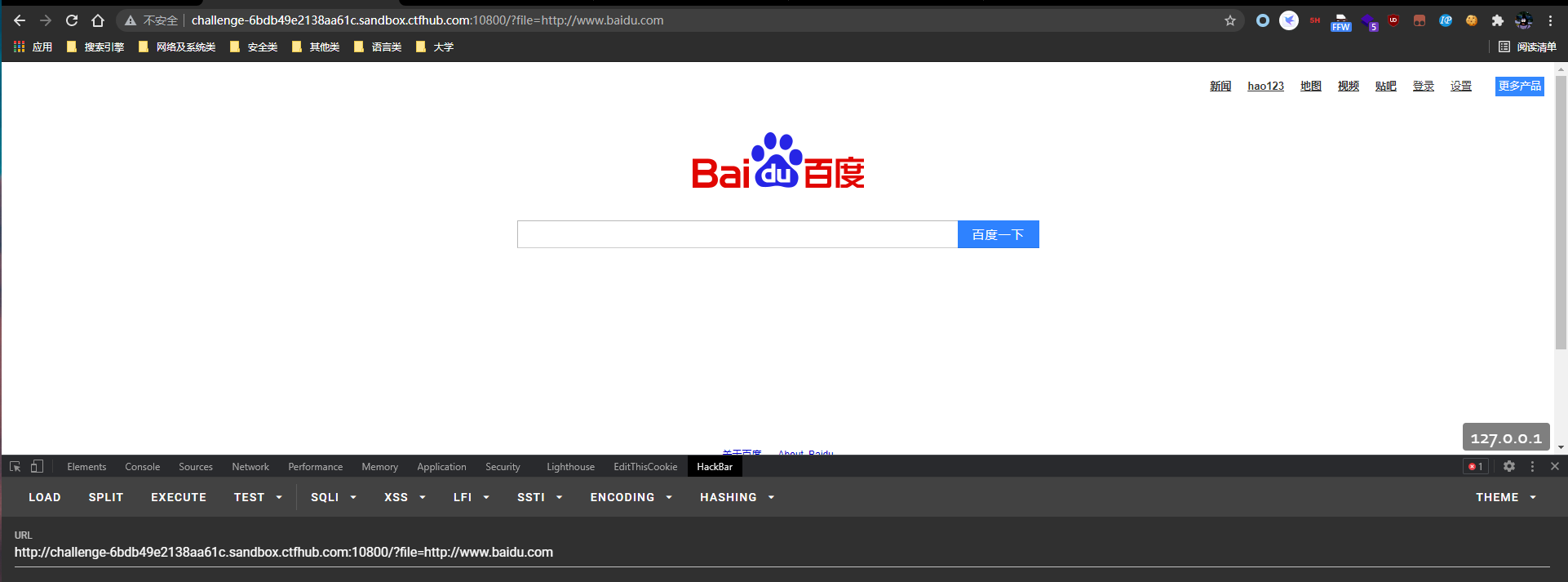Click HackBar SPLIT button
This screenshot has height=582, width=1568.
pos(106,497)
